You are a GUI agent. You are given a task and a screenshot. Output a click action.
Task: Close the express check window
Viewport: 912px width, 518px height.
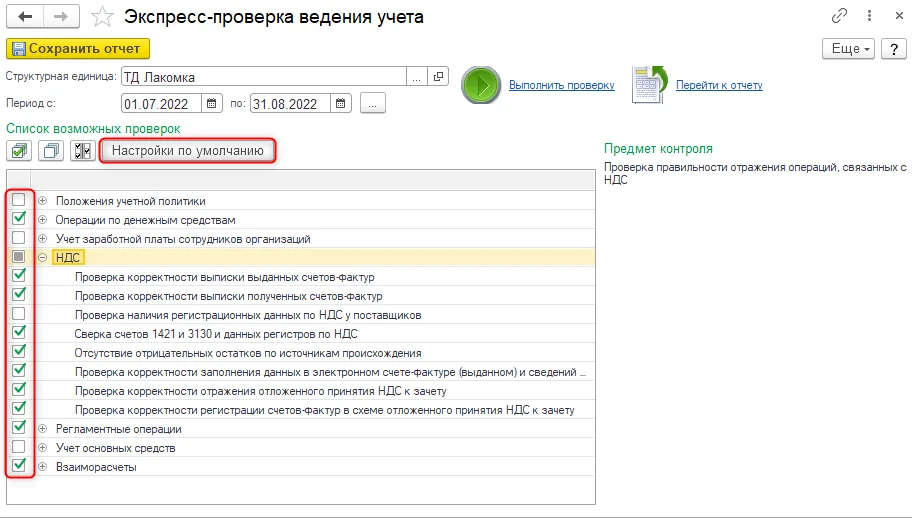[899, 16]
